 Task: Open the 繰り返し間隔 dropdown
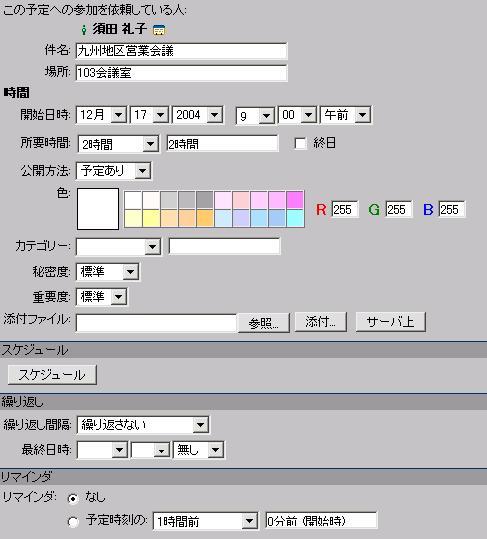[143, 425]
